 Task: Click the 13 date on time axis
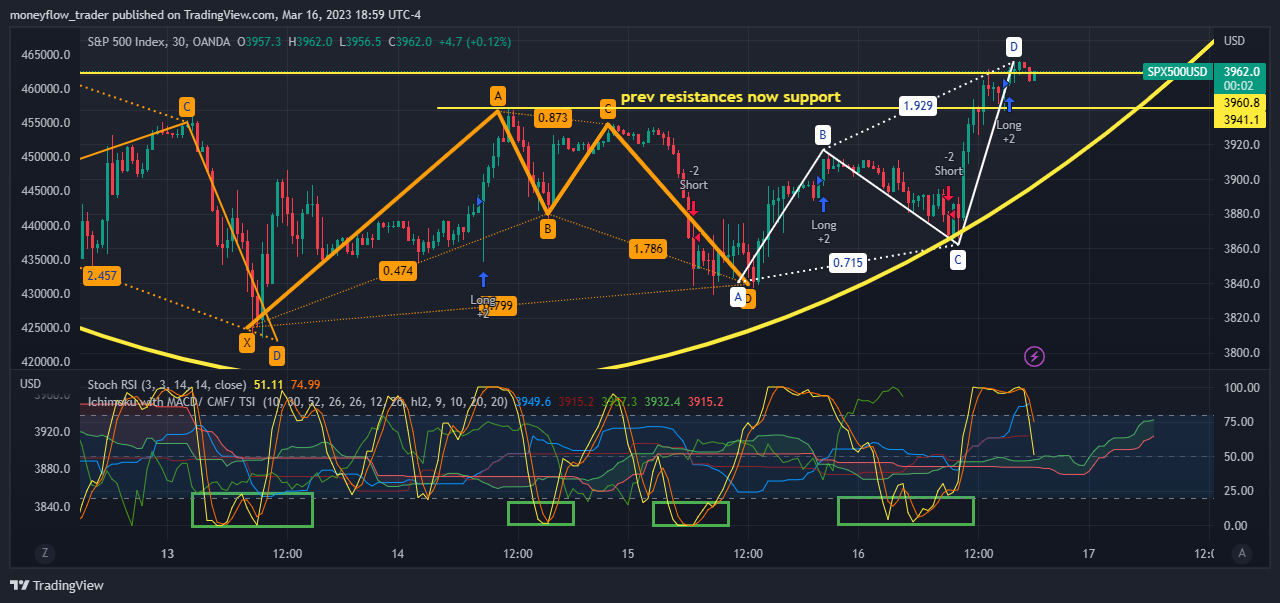(x=167, y=553)
